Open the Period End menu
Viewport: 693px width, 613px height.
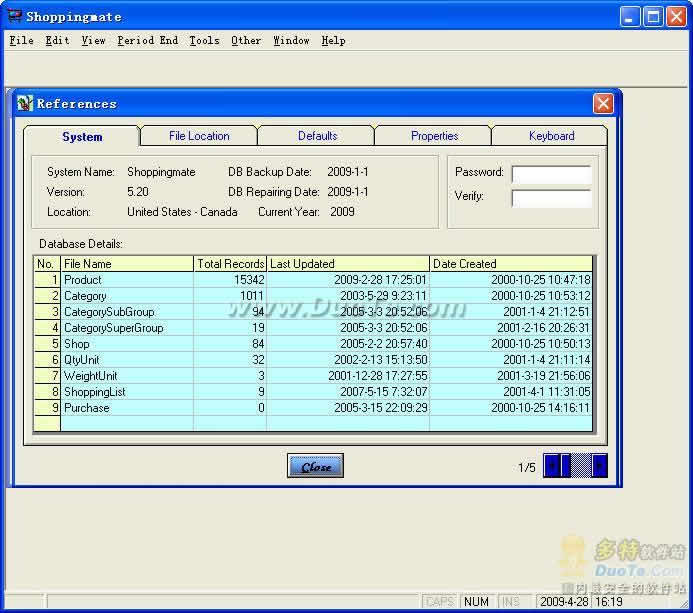pos(148,40)
